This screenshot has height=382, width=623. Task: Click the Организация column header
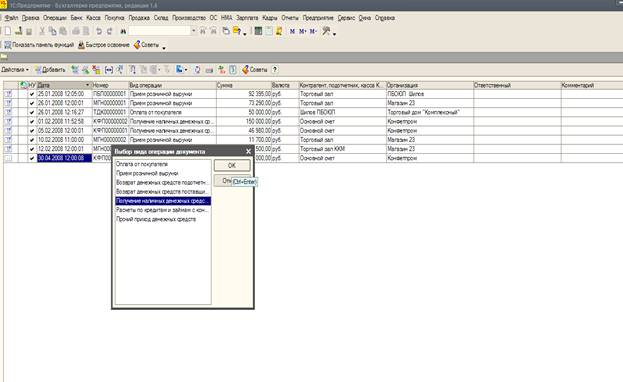[x=430, y=85]
